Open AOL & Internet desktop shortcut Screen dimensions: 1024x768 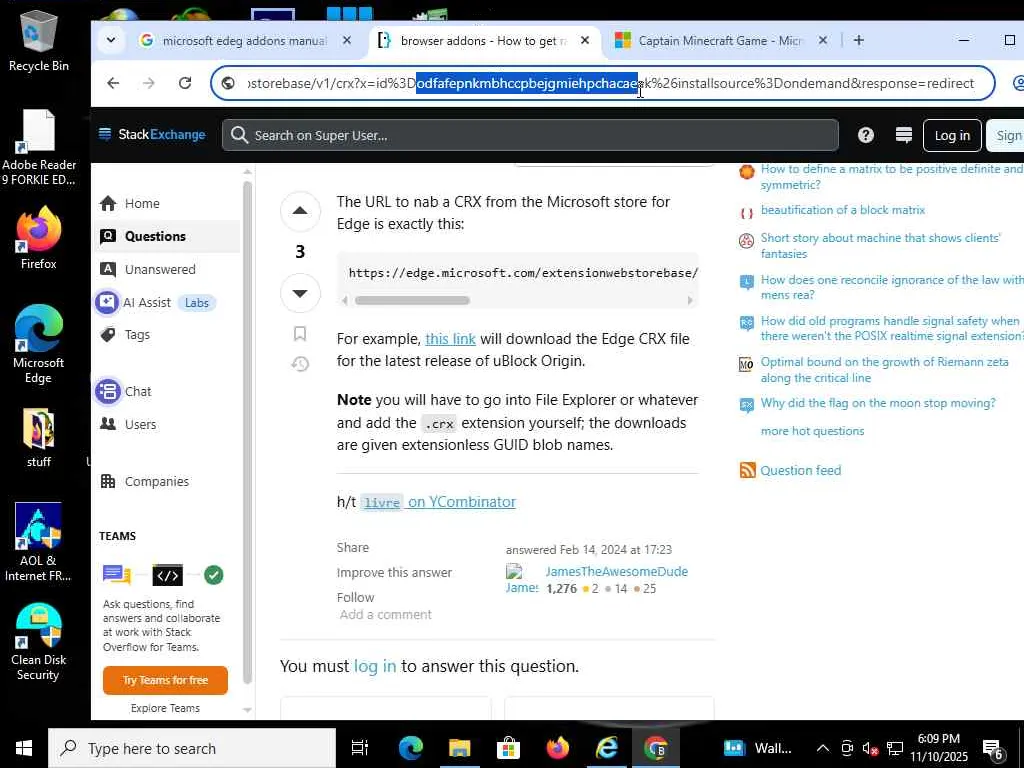39,543
